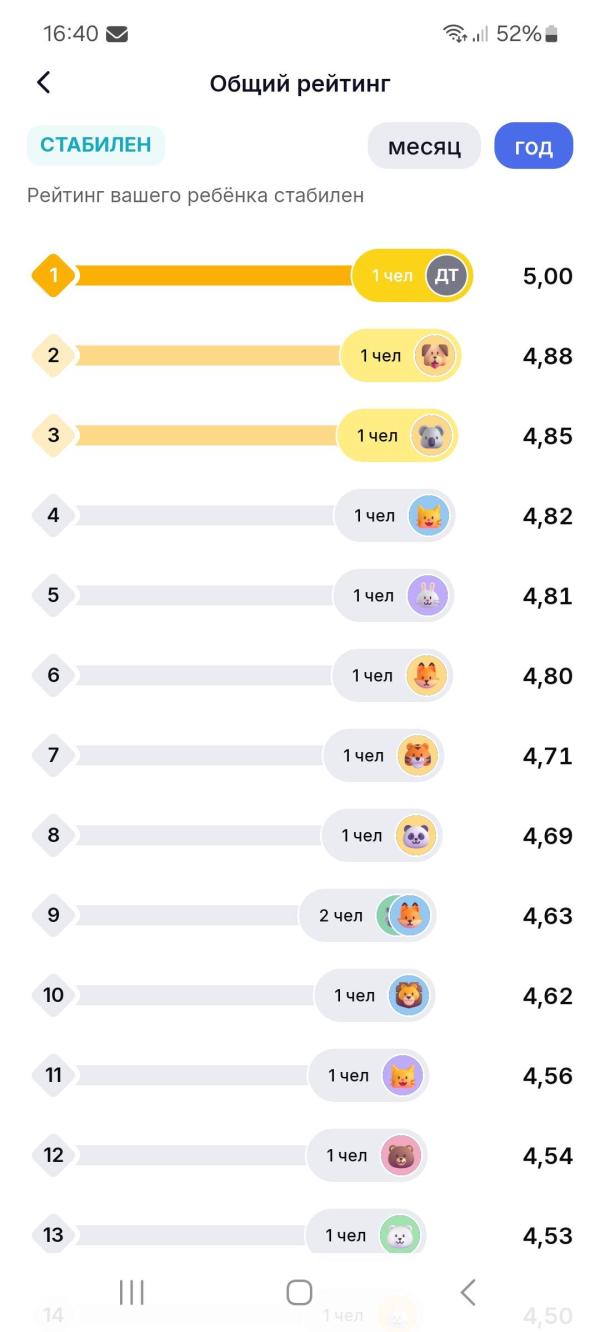600x1332 pixels.
Task: Switch rating period to год
Action: click(x=533, y=147)
